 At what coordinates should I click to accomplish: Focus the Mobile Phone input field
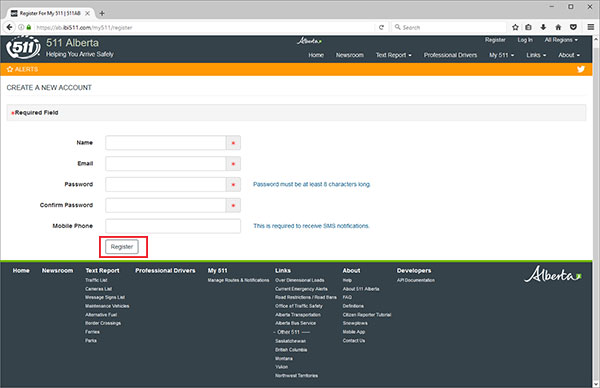[x=173, y=226]
